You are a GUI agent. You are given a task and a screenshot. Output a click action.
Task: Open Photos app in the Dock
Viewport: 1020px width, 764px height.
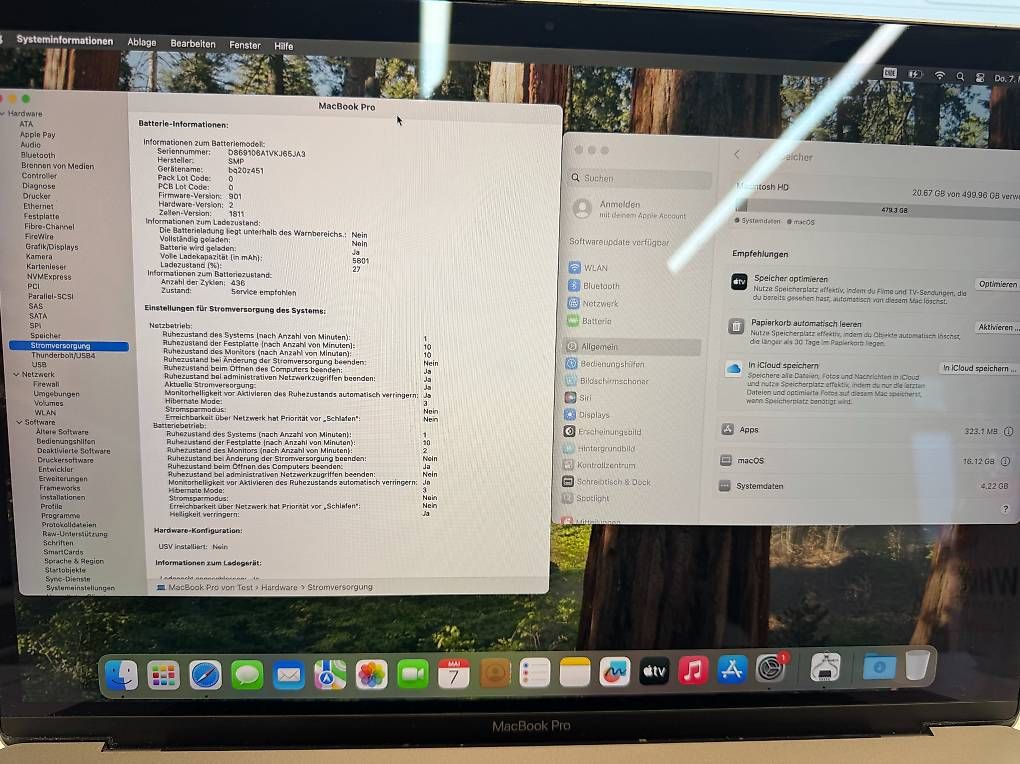(372, 674)
